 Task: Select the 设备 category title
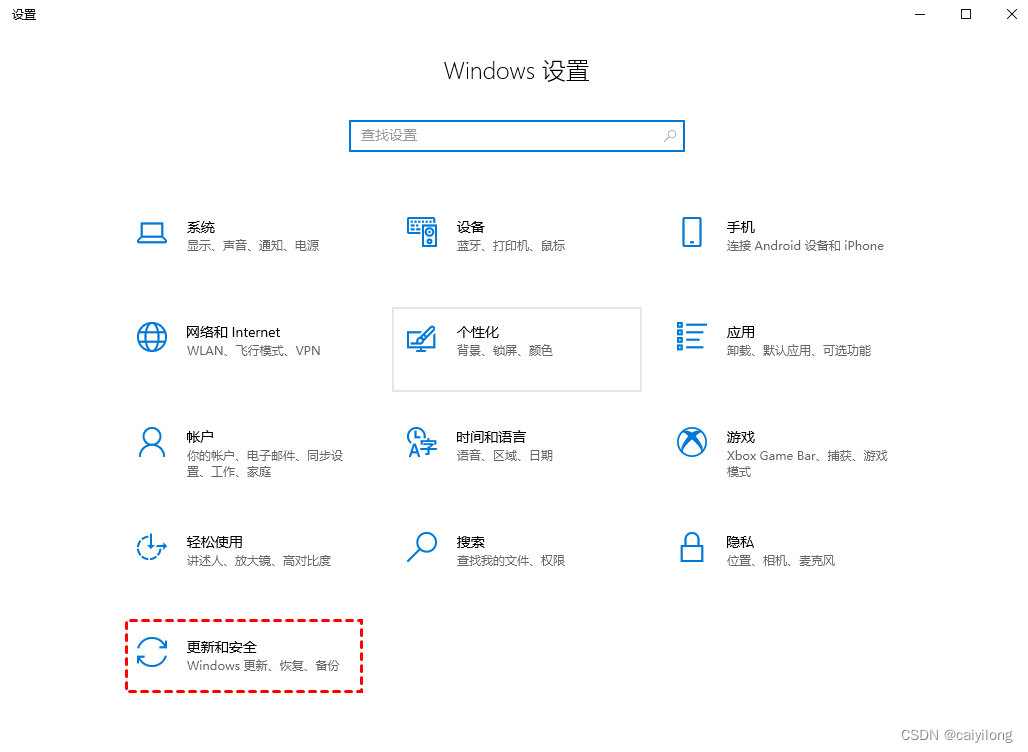[471, 227]
